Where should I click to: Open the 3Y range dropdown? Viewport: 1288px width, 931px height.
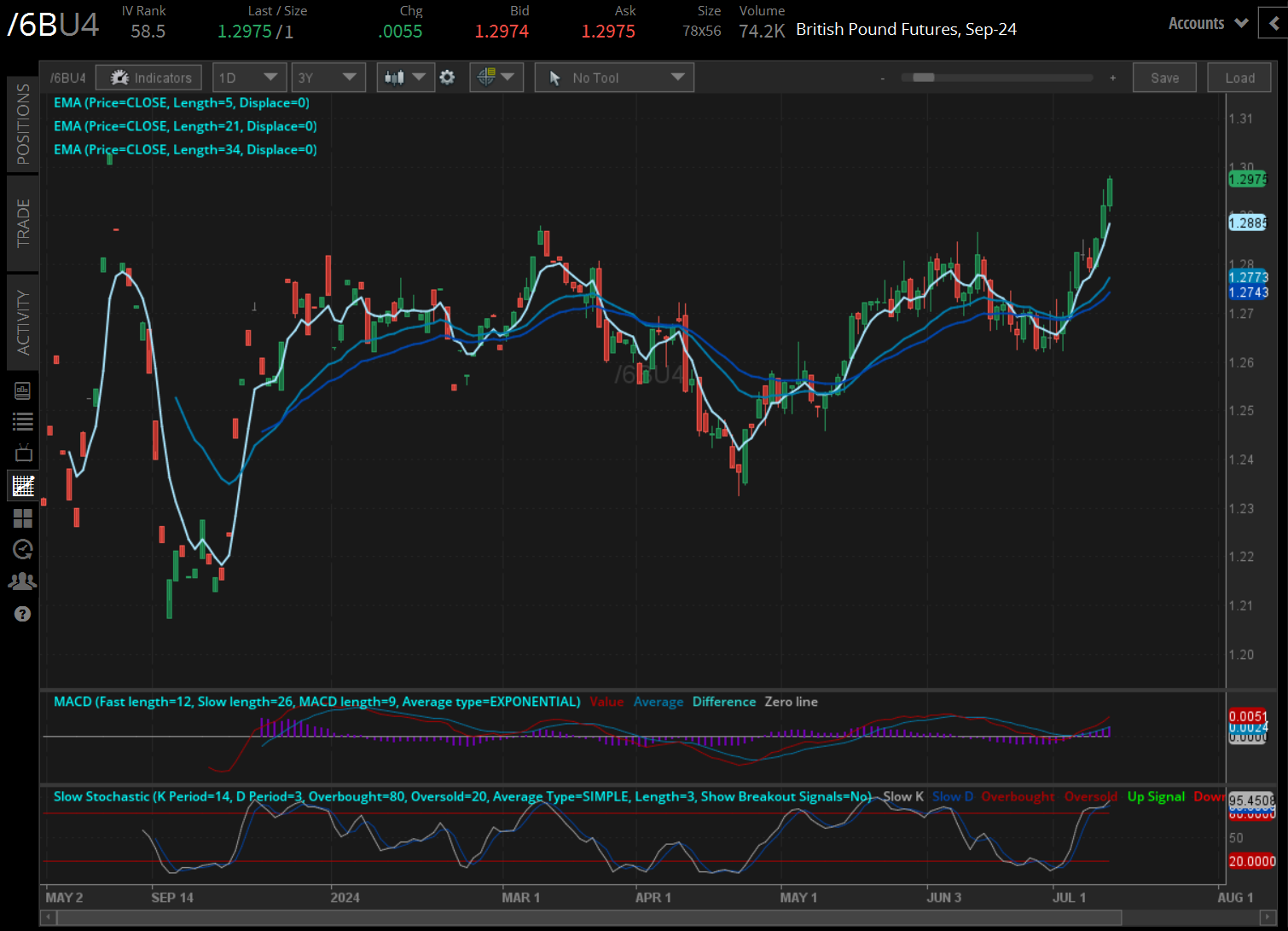pyautogui.click(x=328, y=78)
